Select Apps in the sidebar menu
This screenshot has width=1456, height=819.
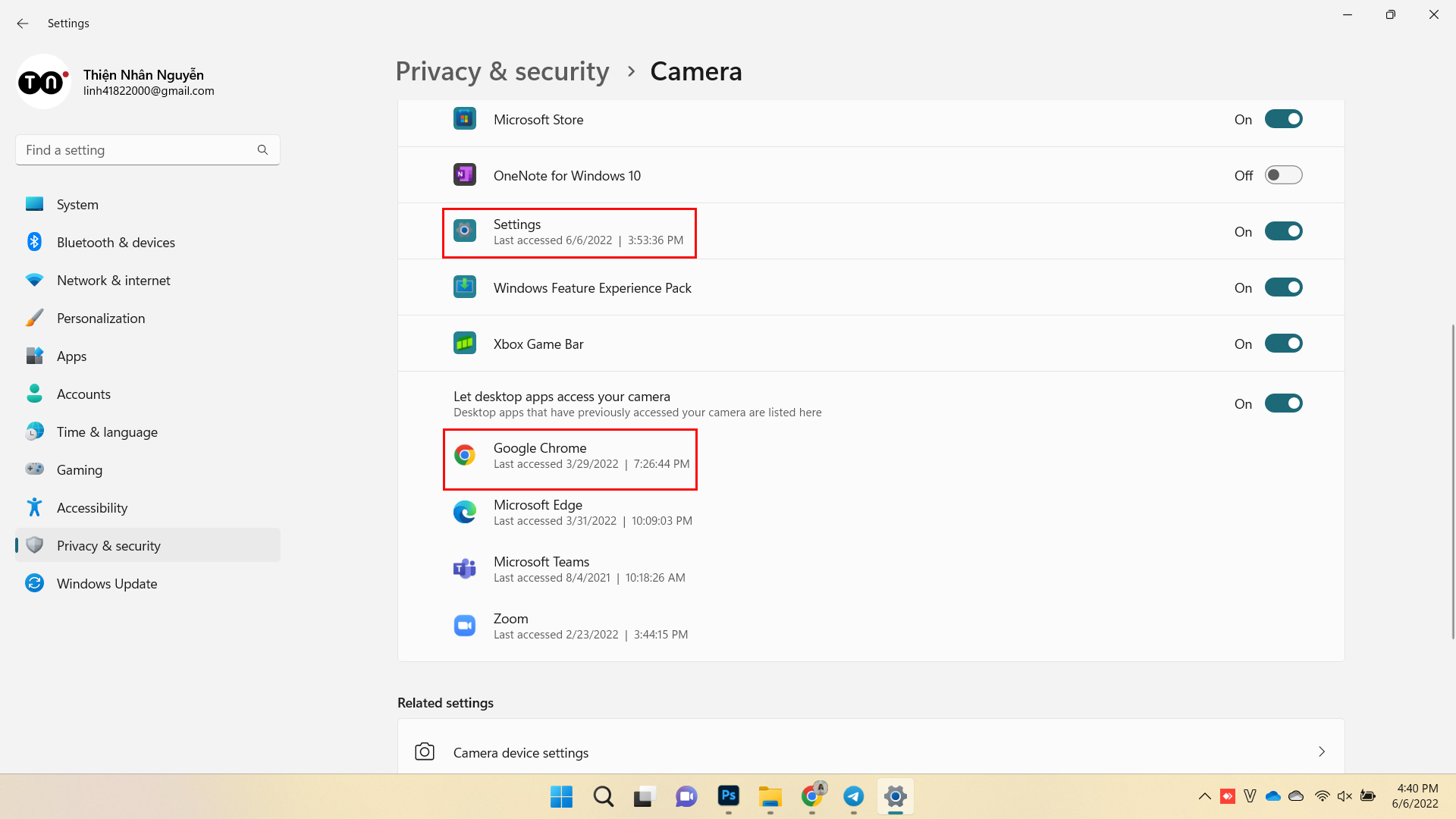[72, 356]
